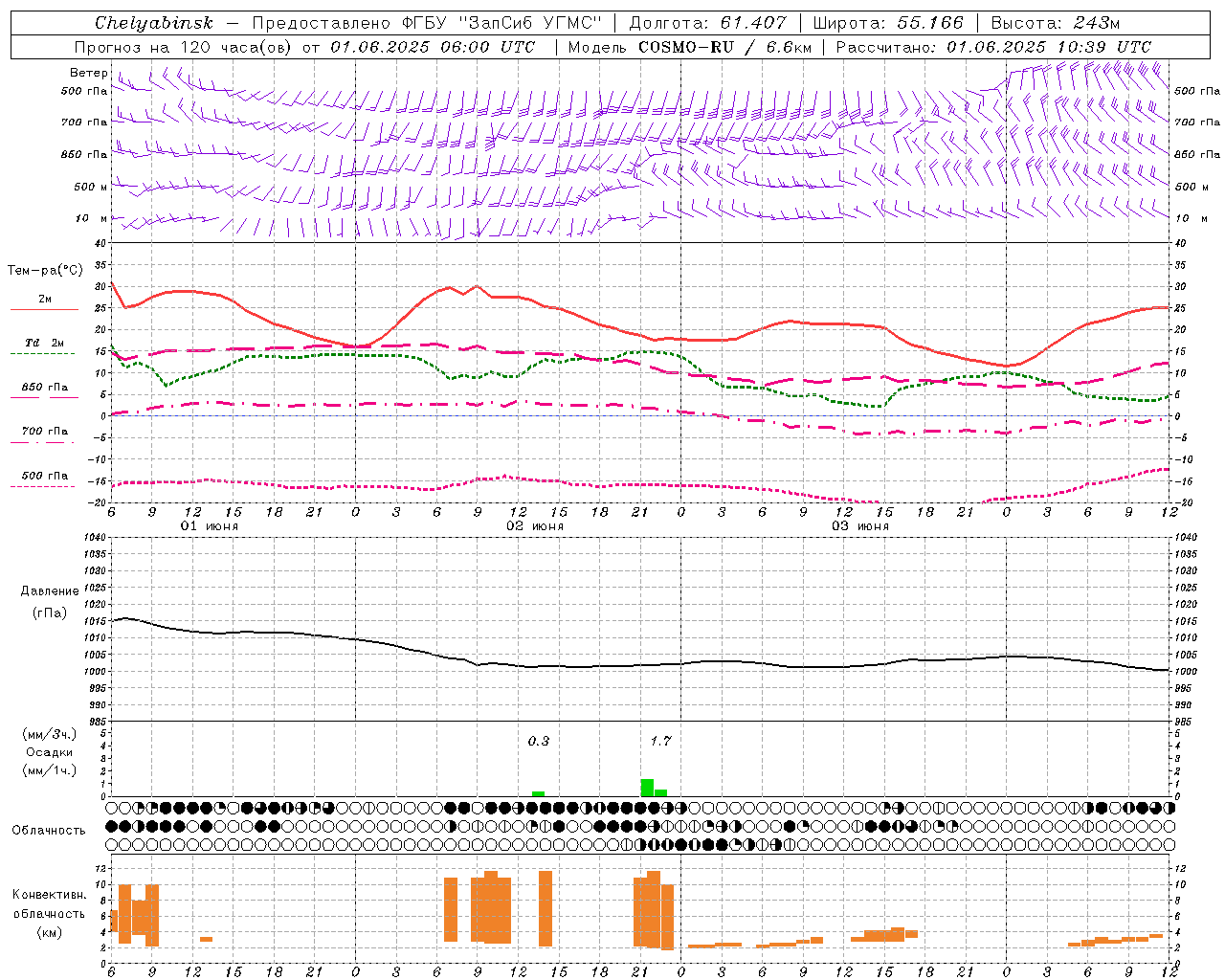Click "1000" on the right pressure axis
1225x980 pixels.
1186,671
